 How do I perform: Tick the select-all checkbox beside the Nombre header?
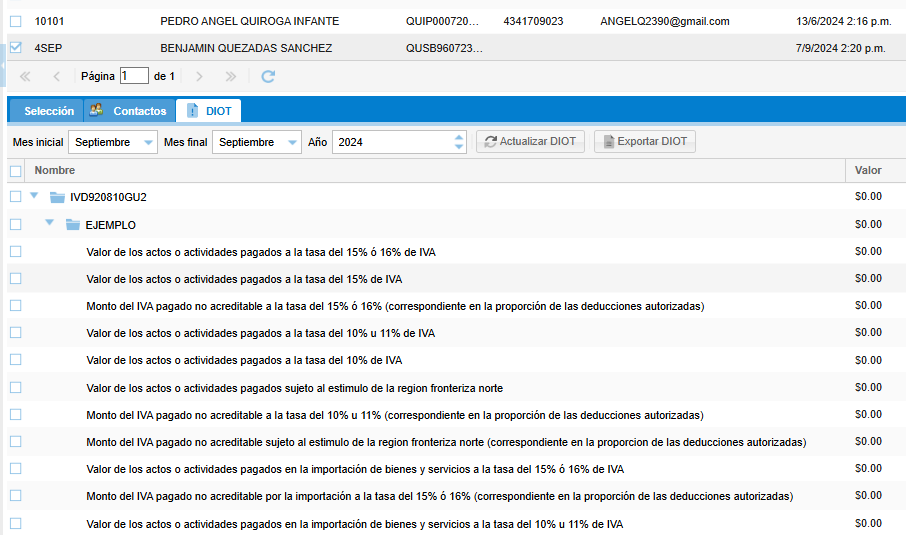[x=15, y=171]
